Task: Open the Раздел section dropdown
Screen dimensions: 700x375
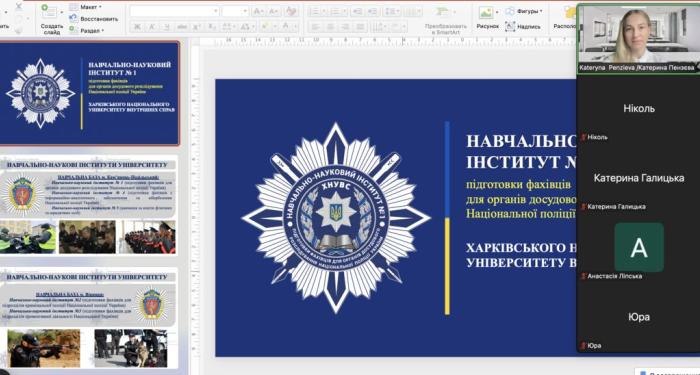Action: (87, 30)
